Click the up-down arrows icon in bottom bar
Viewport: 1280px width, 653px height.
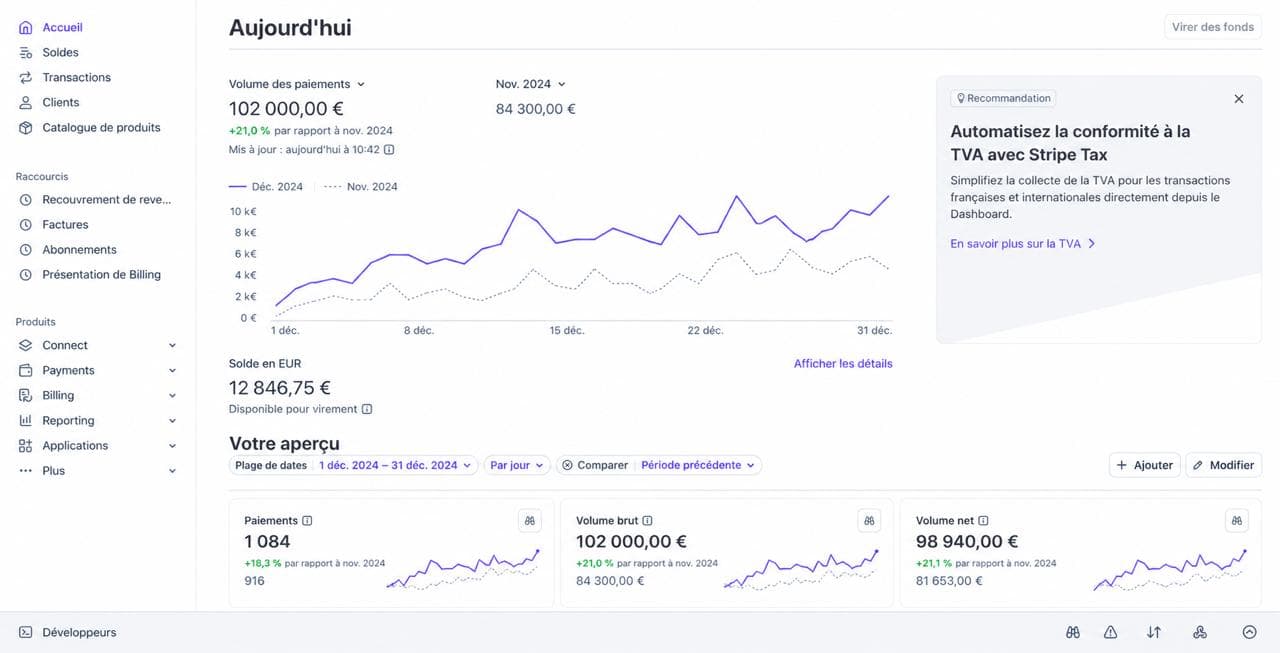1154,632
